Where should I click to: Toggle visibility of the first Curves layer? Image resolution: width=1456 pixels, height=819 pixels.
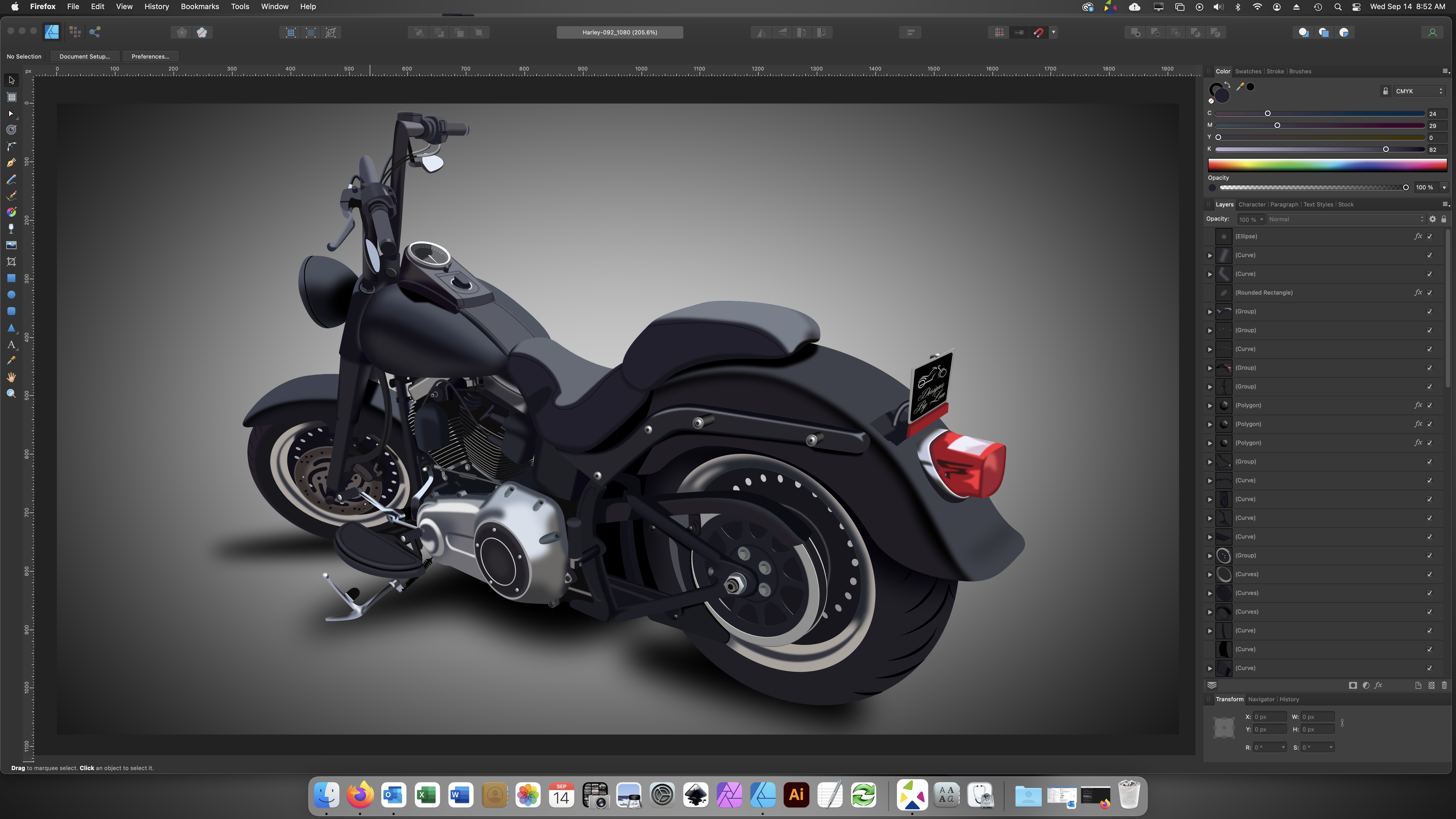(x=1430, y=574)
